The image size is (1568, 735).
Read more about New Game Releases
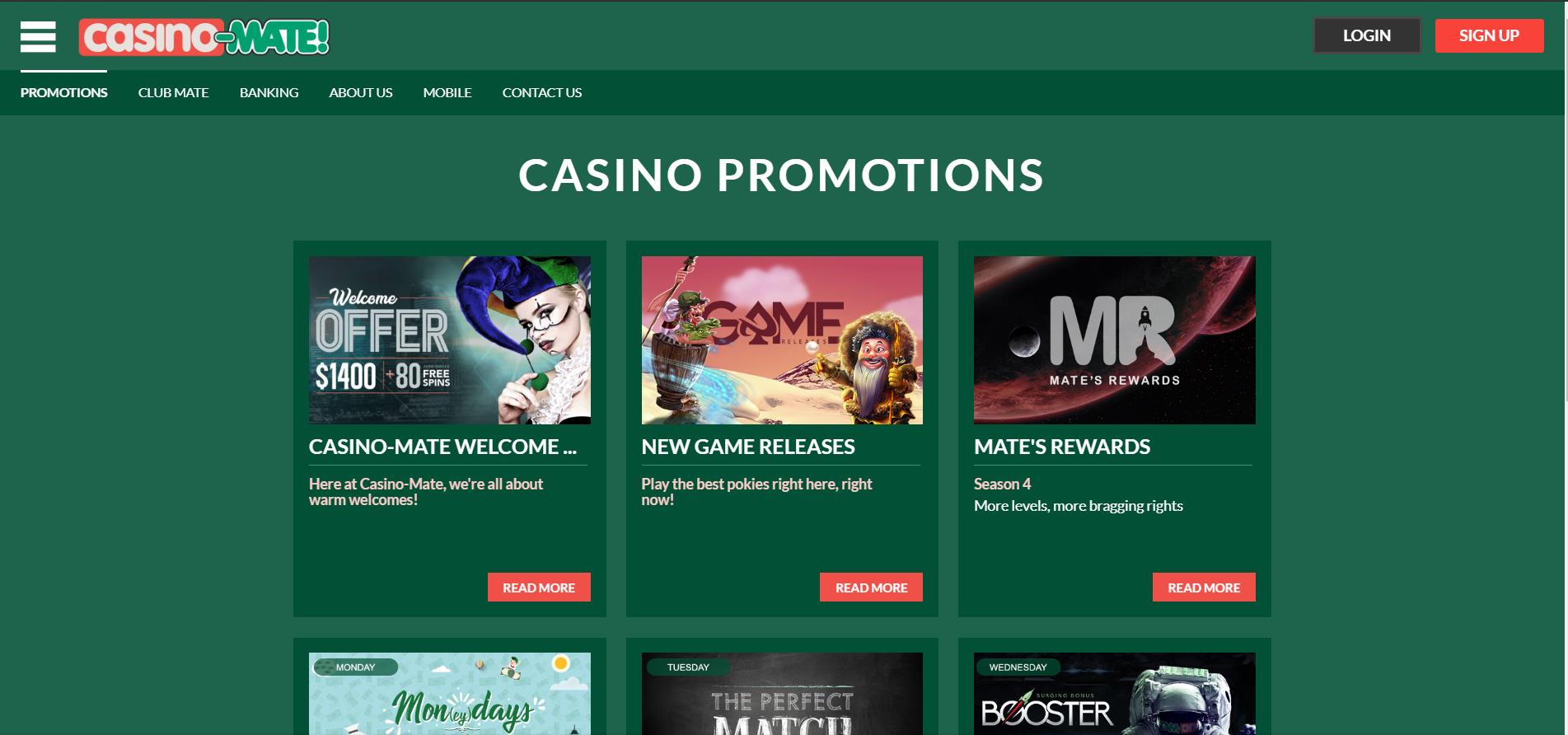(871, 588)
